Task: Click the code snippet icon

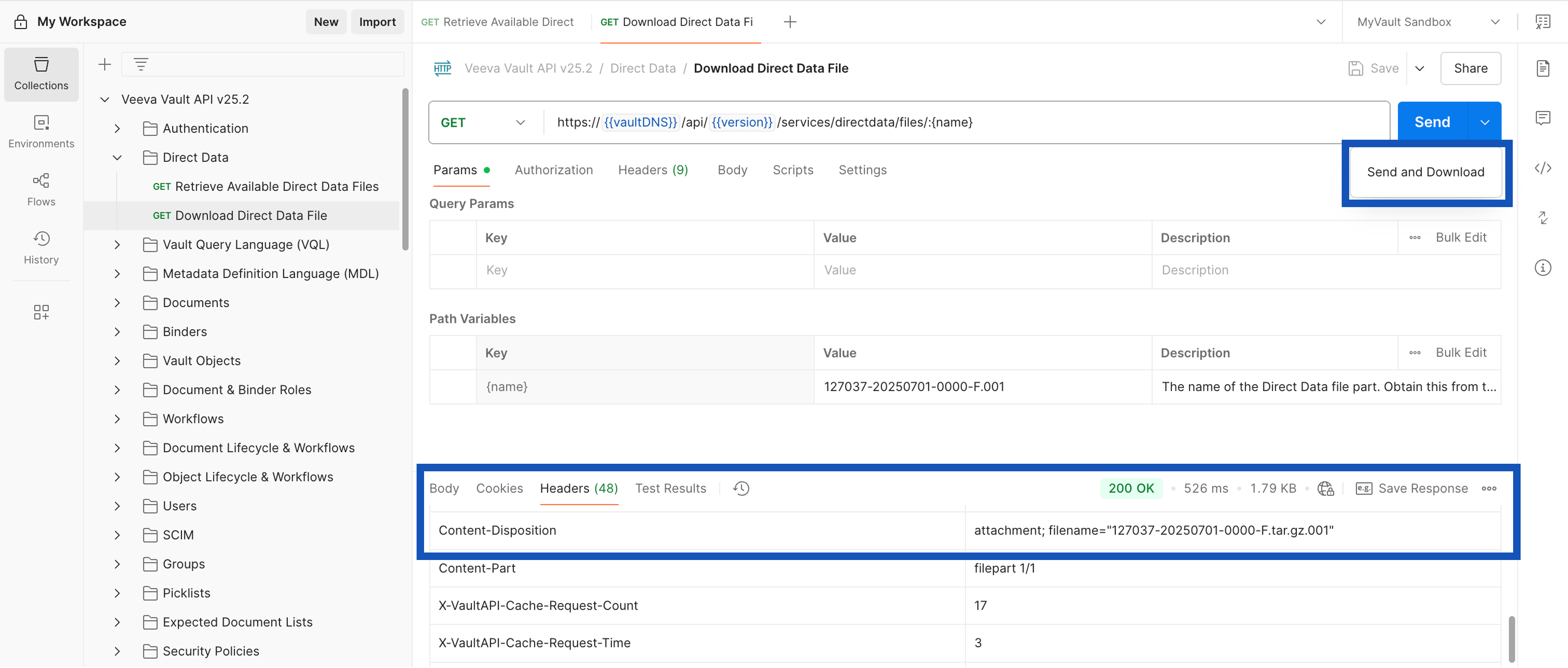Action: coord(1542,168)
